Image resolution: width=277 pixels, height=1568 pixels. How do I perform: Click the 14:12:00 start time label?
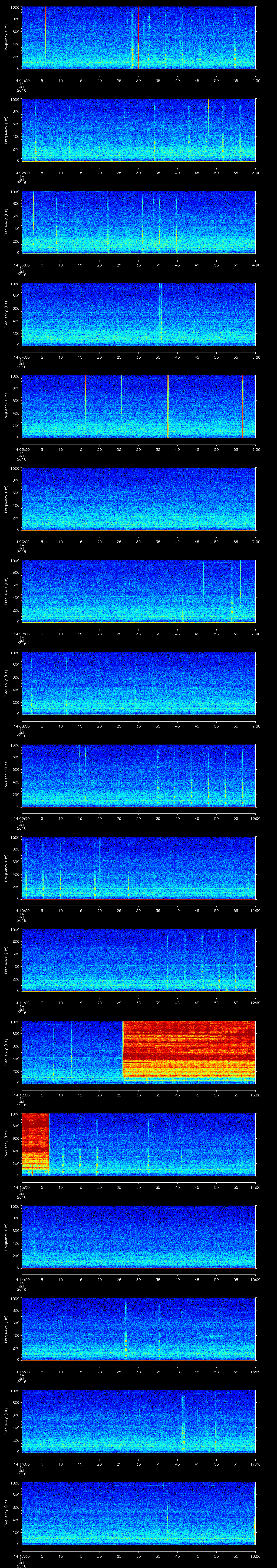[x=21, y=1095]
